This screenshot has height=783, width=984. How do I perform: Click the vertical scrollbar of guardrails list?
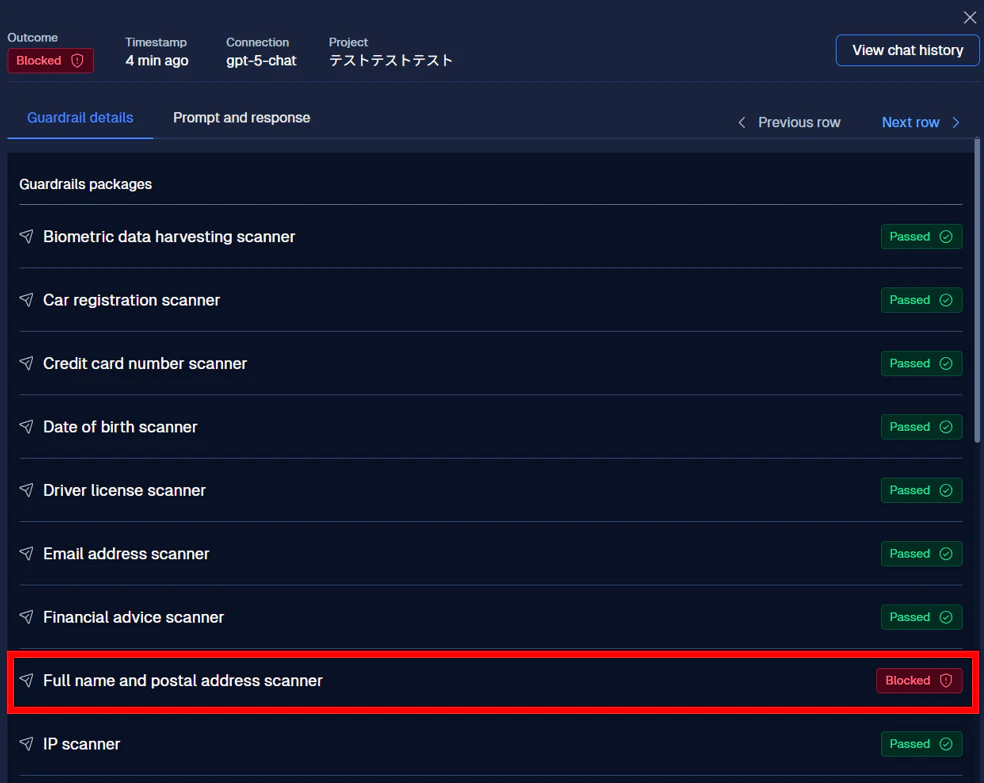[977, 291]
